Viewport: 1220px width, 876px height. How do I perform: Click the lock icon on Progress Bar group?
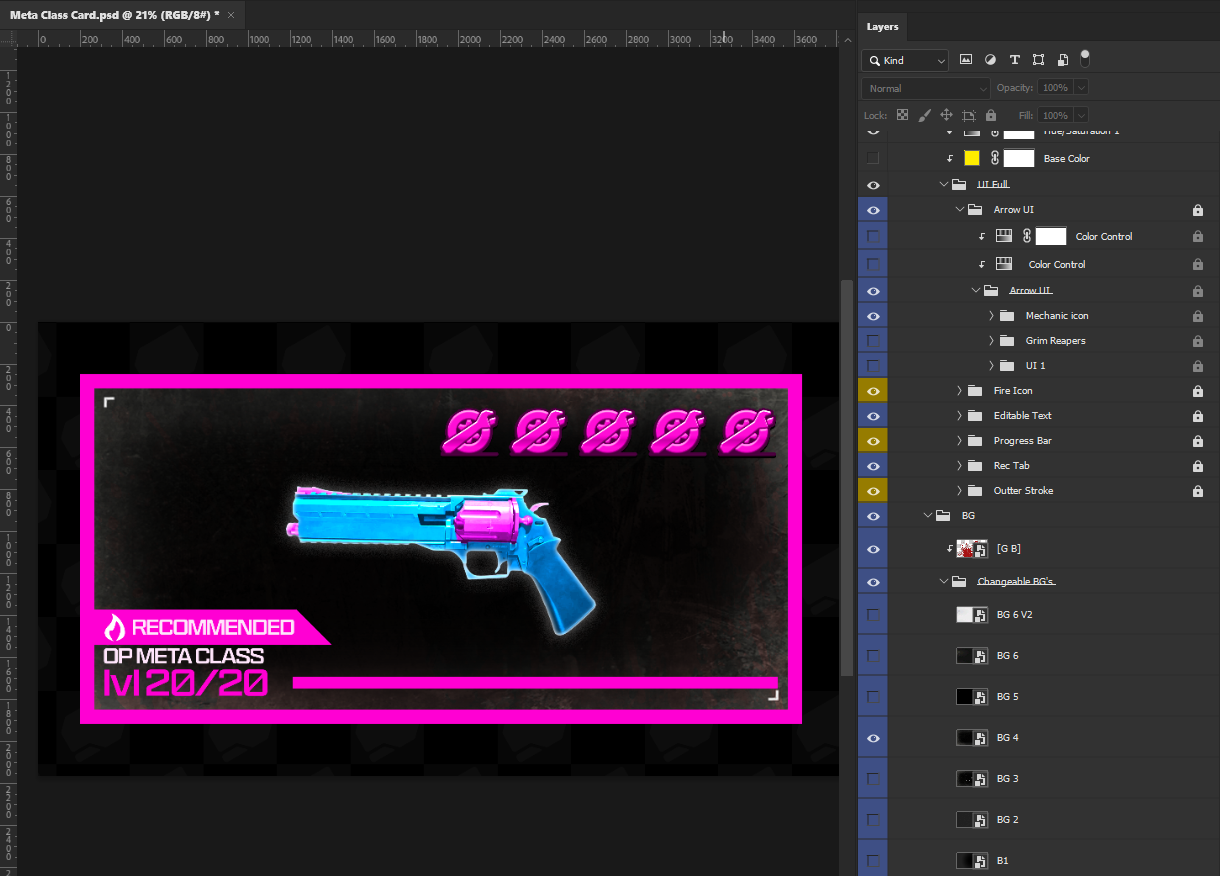pos(1197,441)
